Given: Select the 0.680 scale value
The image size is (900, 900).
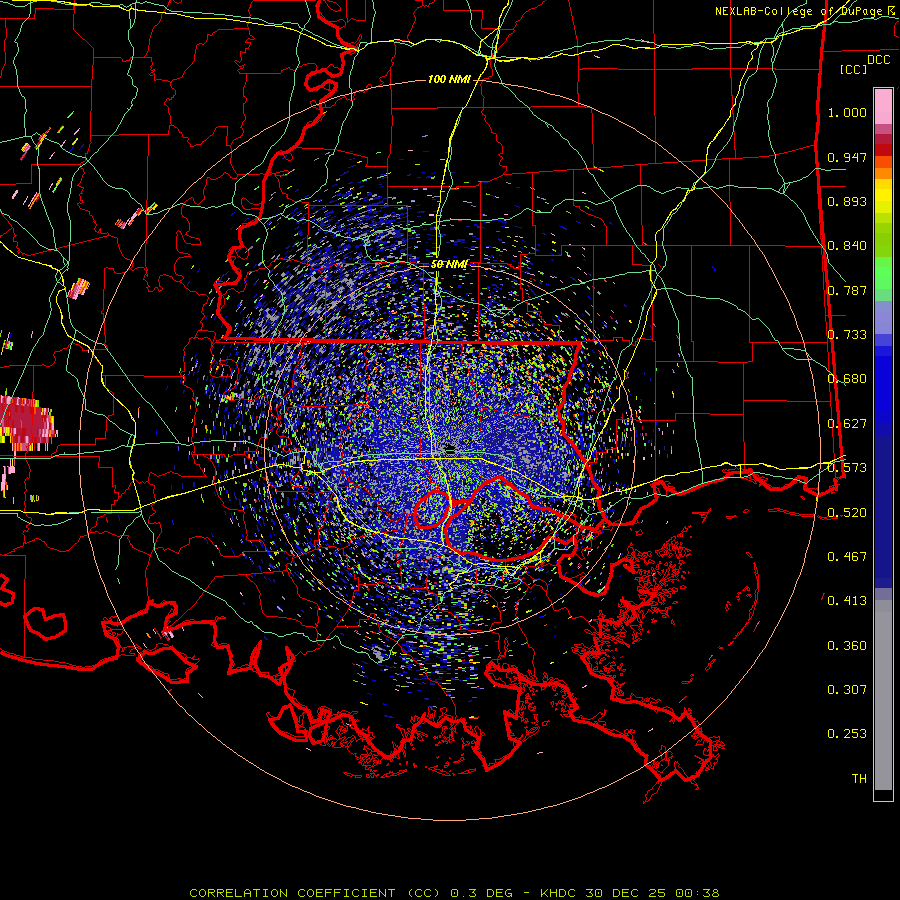Looking at the screenshot, I should [847, 379].
